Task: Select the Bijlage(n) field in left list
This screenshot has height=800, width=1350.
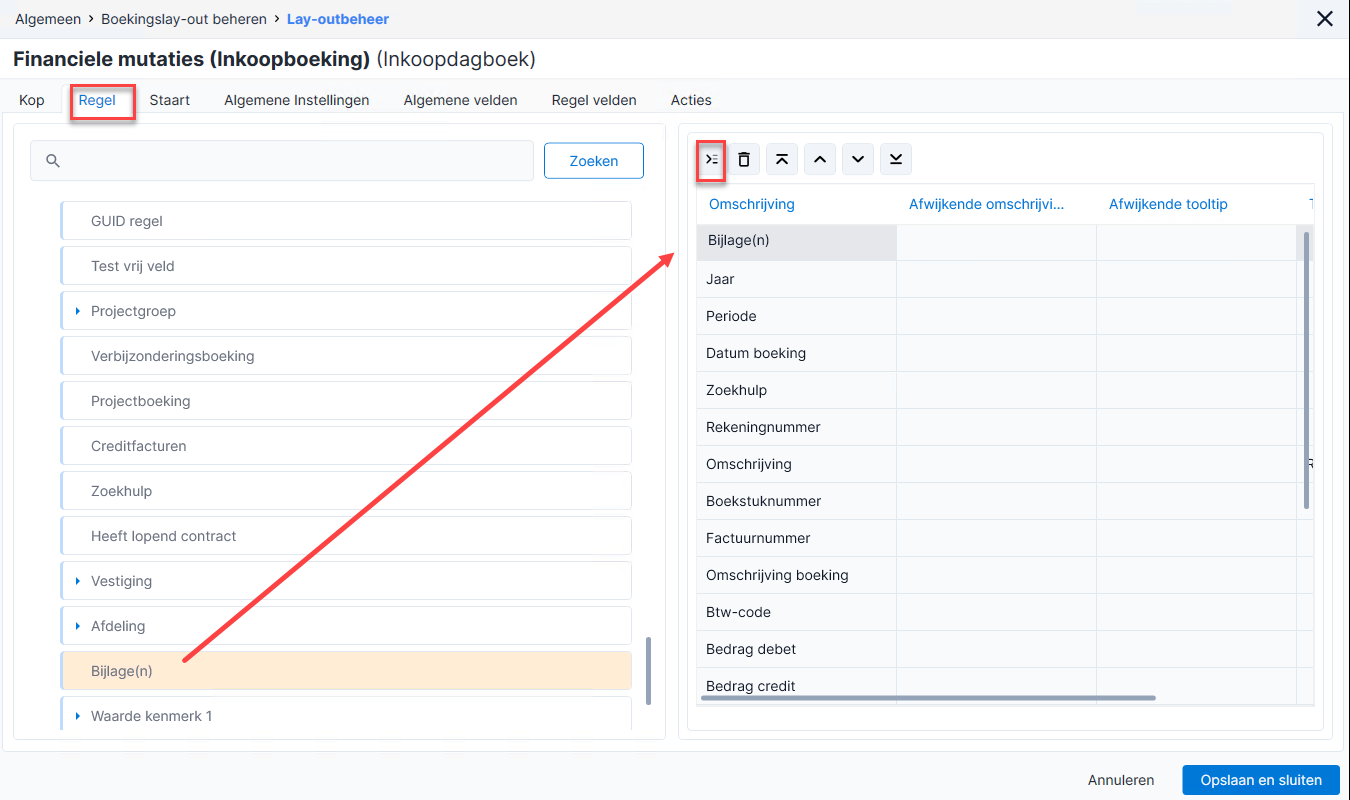Action: pyautogui.click(x=346, y=671)
